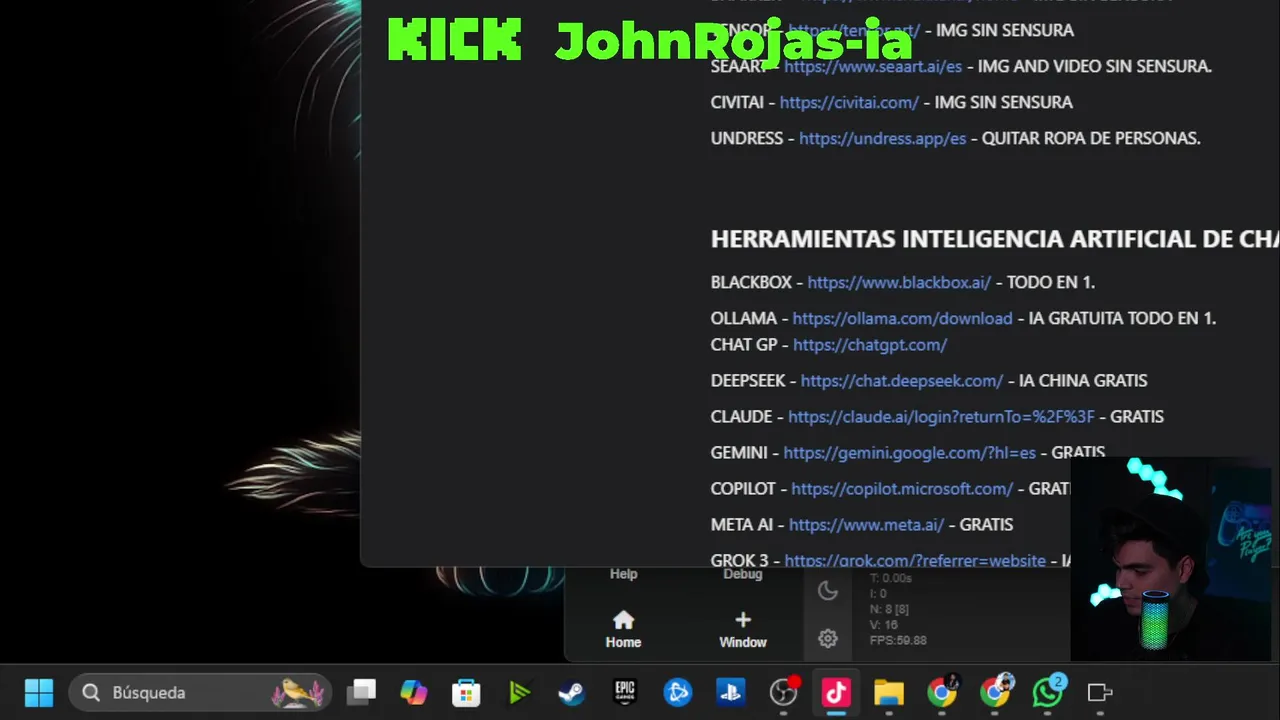The width and height of the screenshot is (1280, 720).
Task: Open the claude.ai login link
Action: (941, 416)
